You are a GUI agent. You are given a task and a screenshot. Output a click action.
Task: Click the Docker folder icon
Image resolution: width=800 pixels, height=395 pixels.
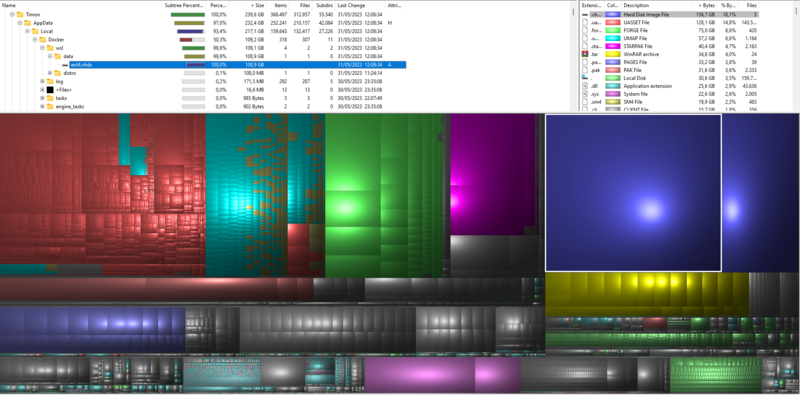tap(43, 40)
